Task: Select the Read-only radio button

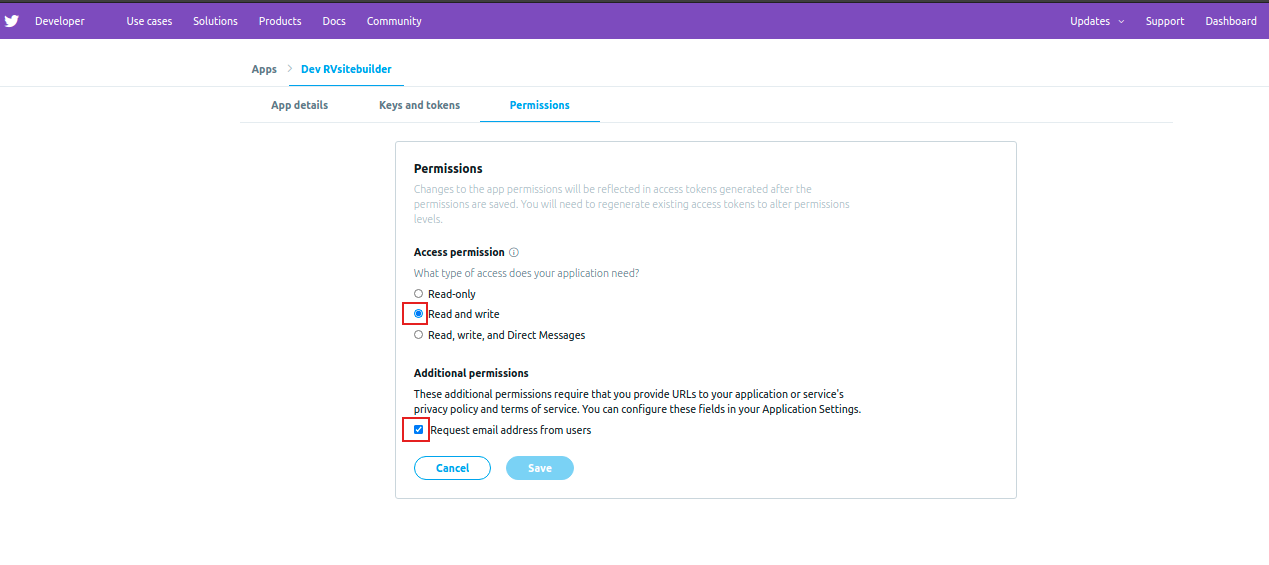Action: click(x=419, y=294)
